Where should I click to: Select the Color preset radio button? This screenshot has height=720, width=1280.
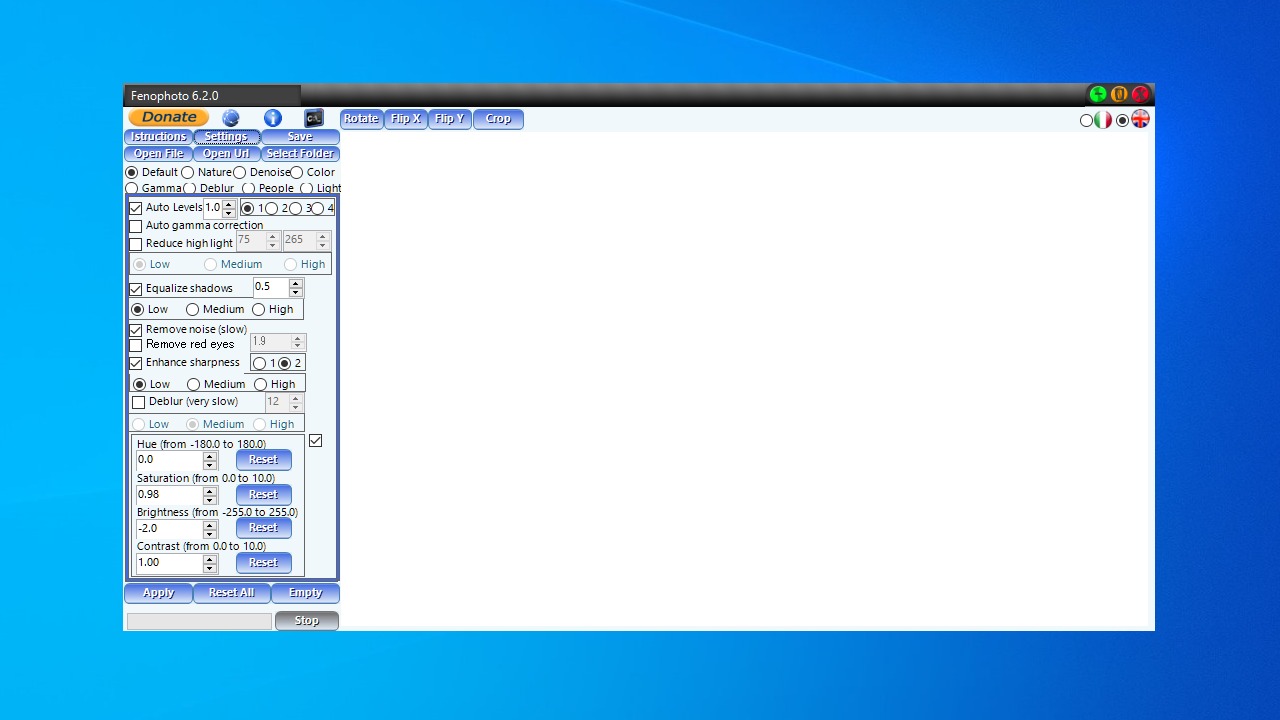point(297,172)
